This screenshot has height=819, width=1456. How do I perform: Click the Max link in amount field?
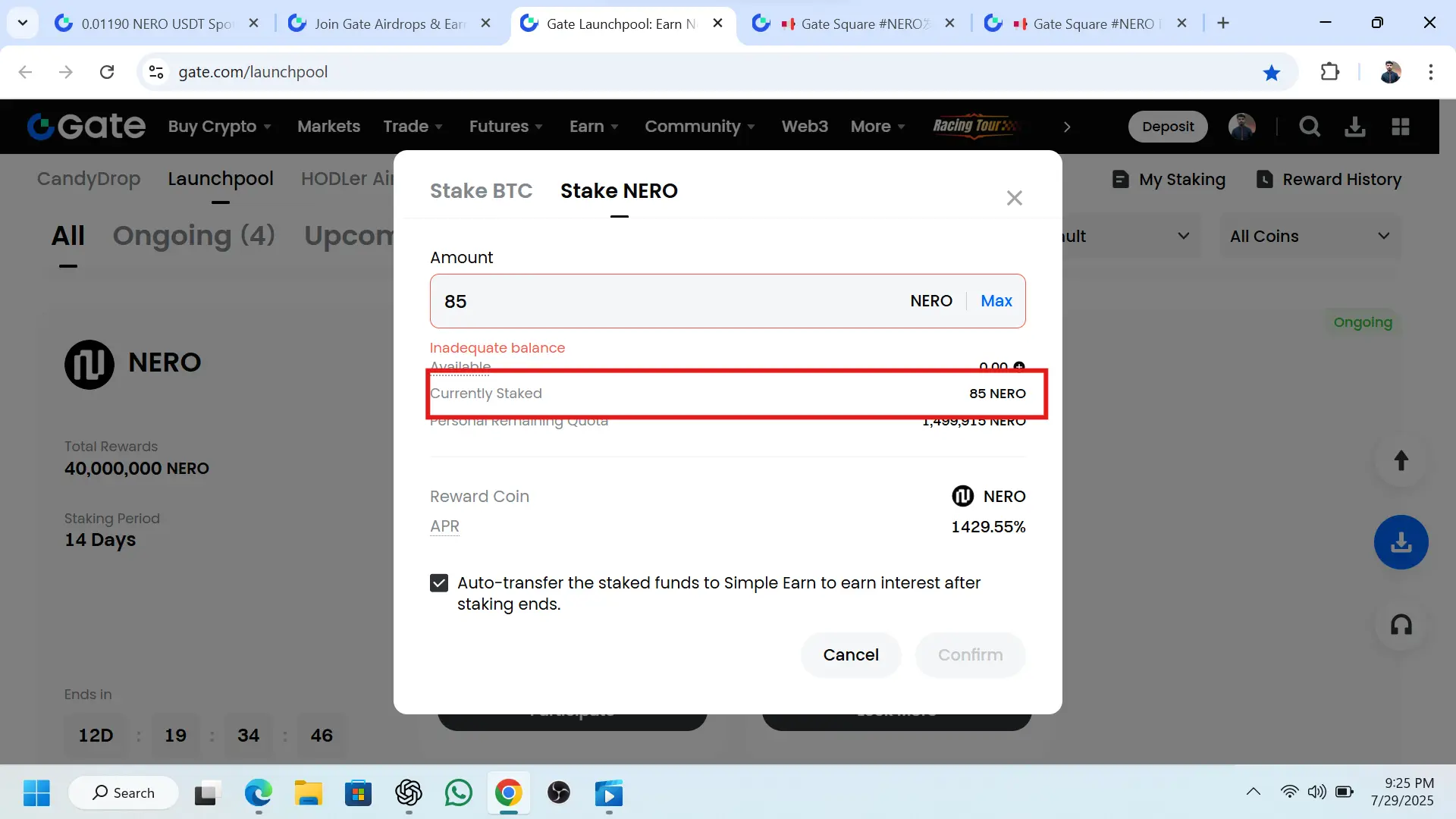(x=996, y=301)
